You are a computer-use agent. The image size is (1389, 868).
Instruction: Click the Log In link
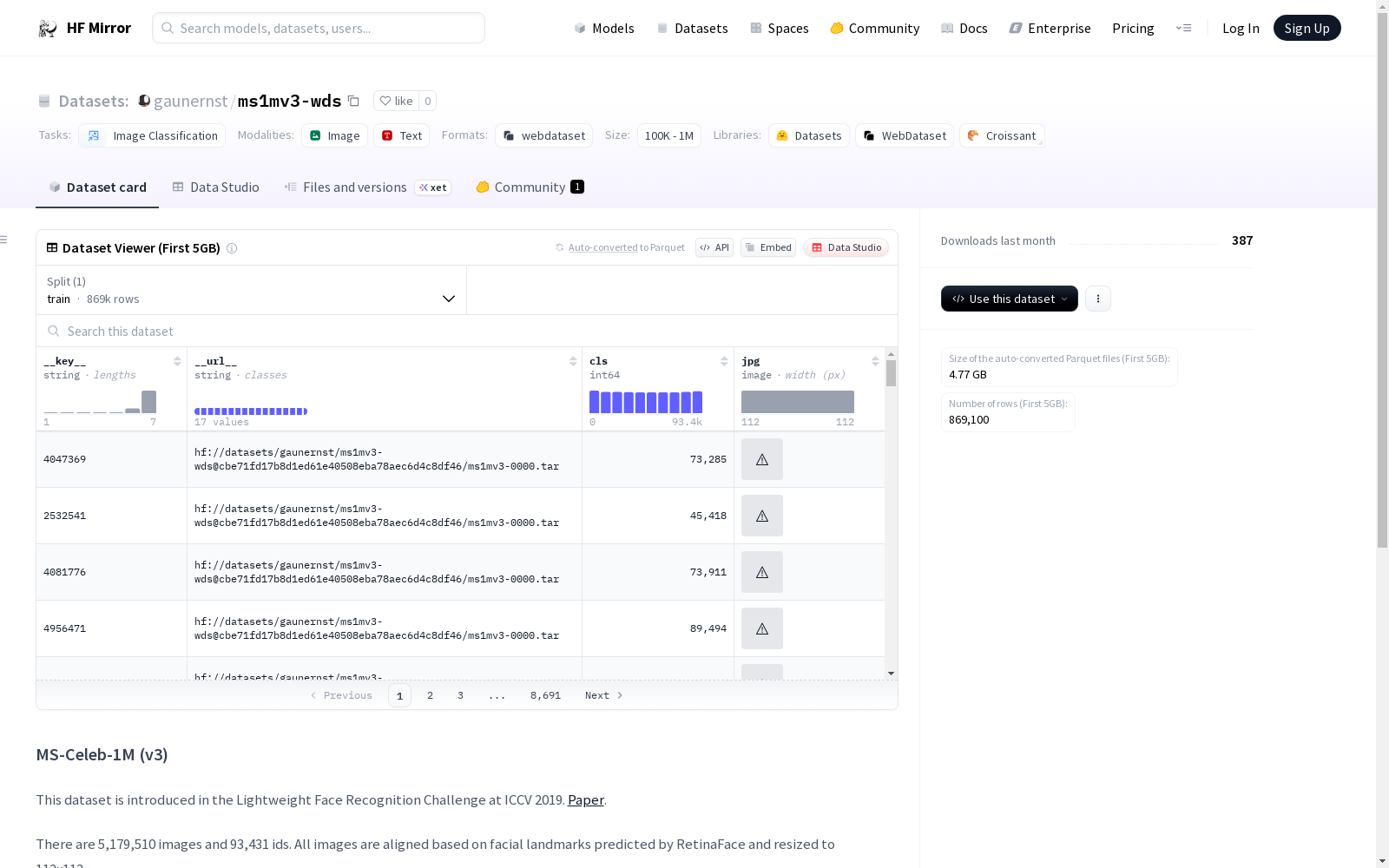tap(1241, 29)
